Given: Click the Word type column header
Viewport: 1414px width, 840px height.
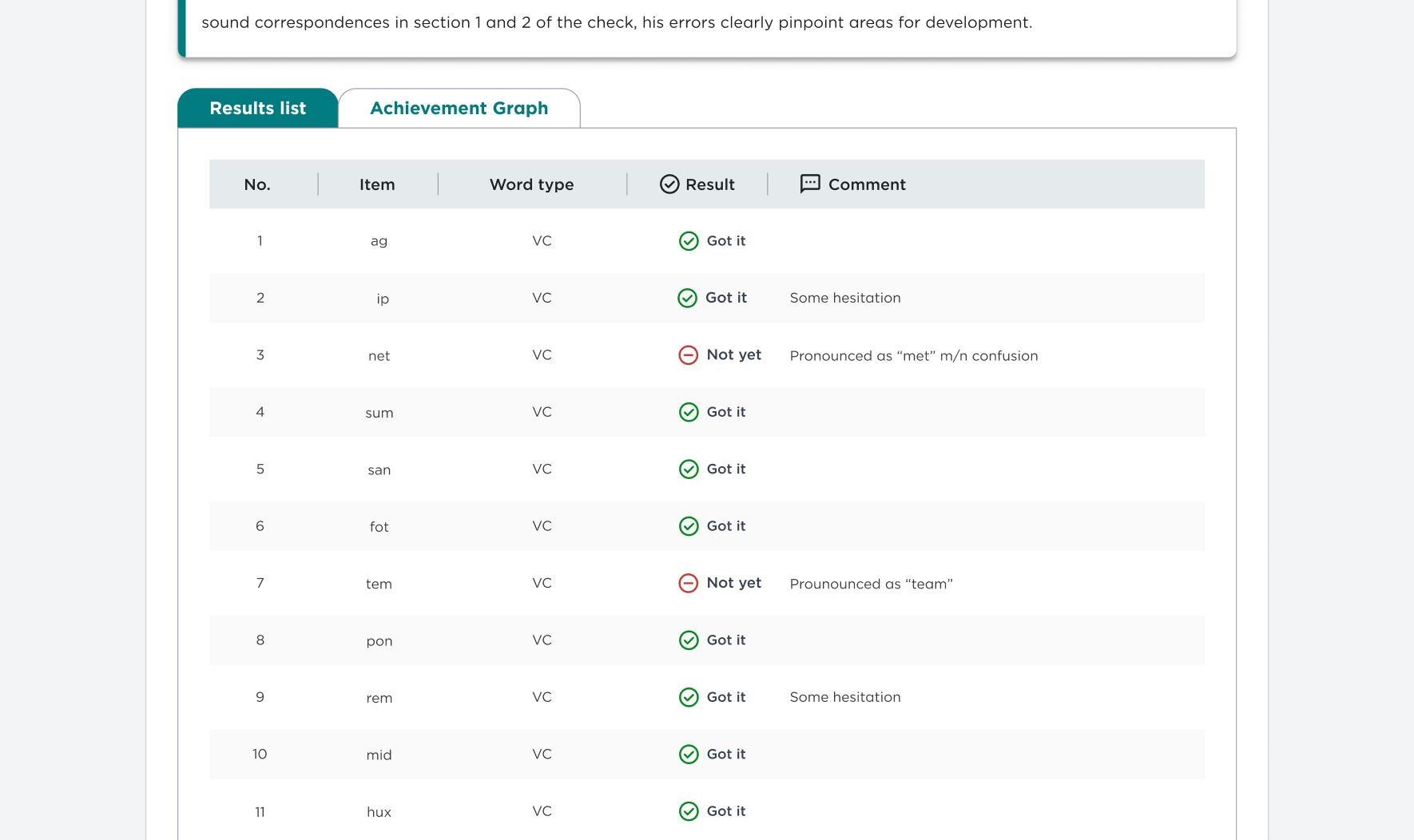Looking at the screenshot, I should point(531,184).
